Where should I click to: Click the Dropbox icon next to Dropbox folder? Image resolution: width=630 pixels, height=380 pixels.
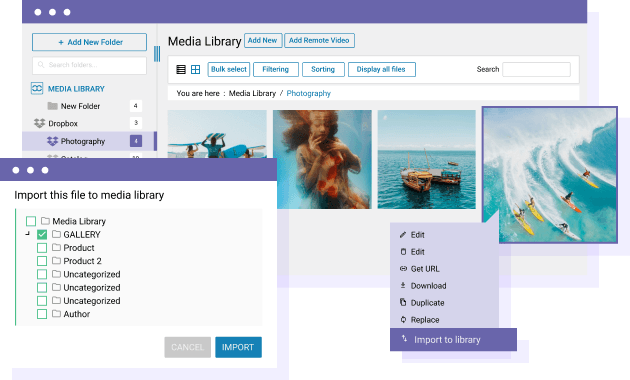39,123
